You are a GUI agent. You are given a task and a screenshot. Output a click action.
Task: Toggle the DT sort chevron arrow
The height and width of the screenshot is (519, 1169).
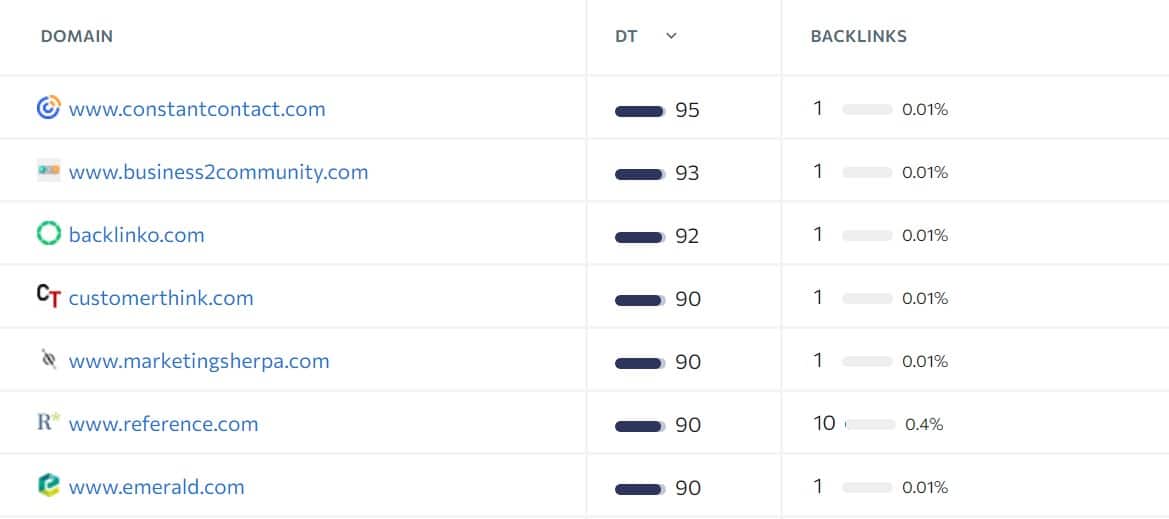tap(671, 36)
